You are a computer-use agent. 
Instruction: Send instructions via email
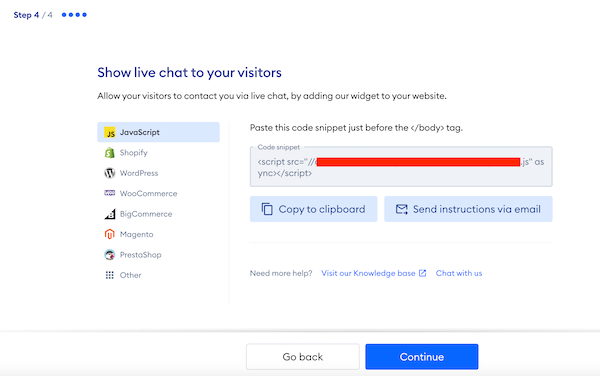point(468,209)
